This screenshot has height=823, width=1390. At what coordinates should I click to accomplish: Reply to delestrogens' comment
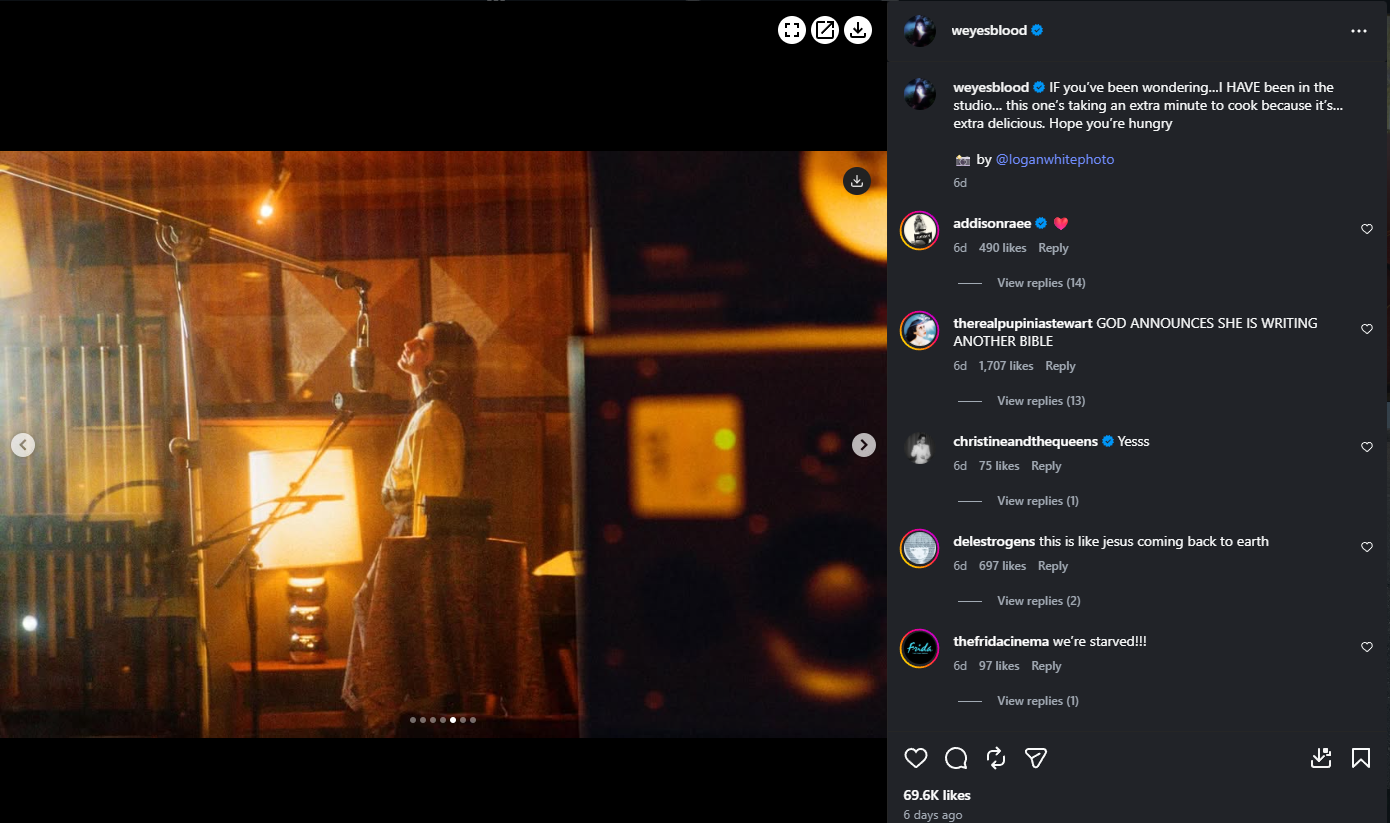1053,566
